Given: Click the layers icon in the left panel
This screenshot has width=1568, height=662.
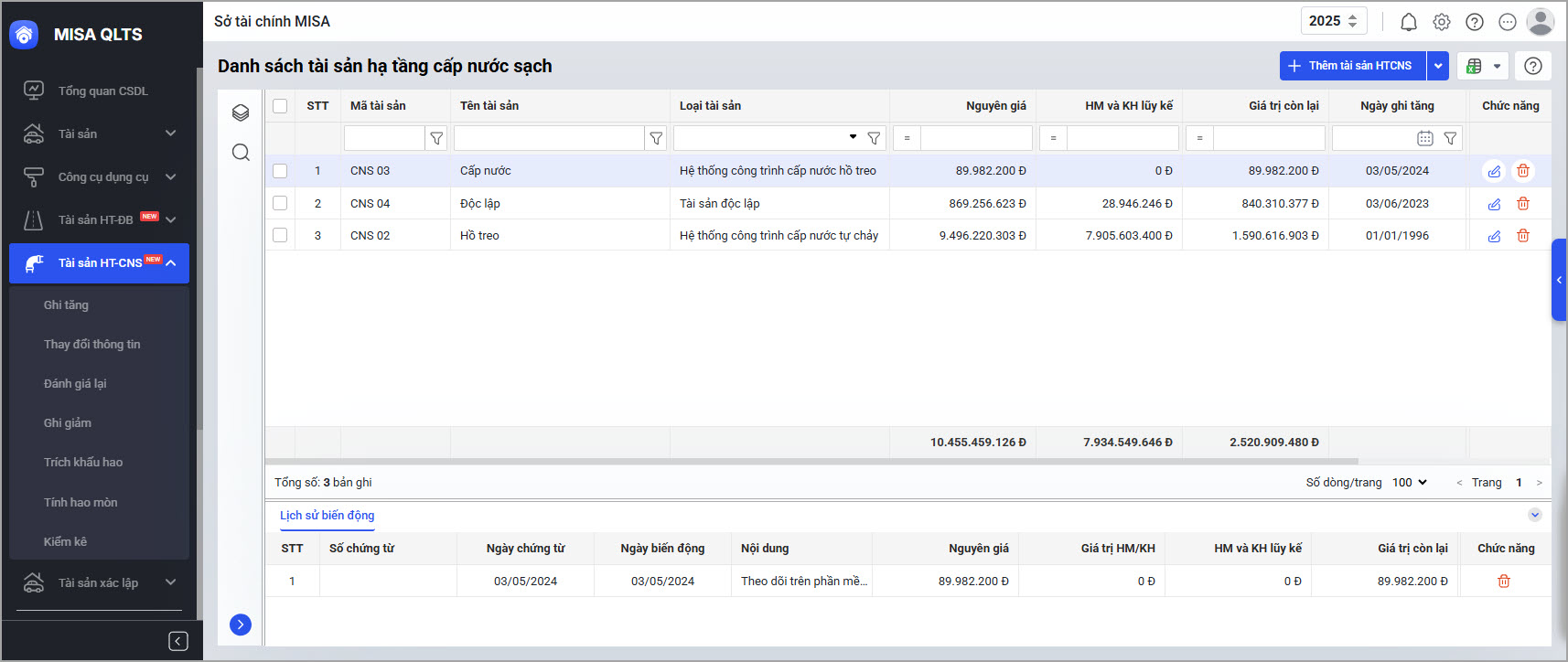Looking at the screenshot, I should [241, 112].
